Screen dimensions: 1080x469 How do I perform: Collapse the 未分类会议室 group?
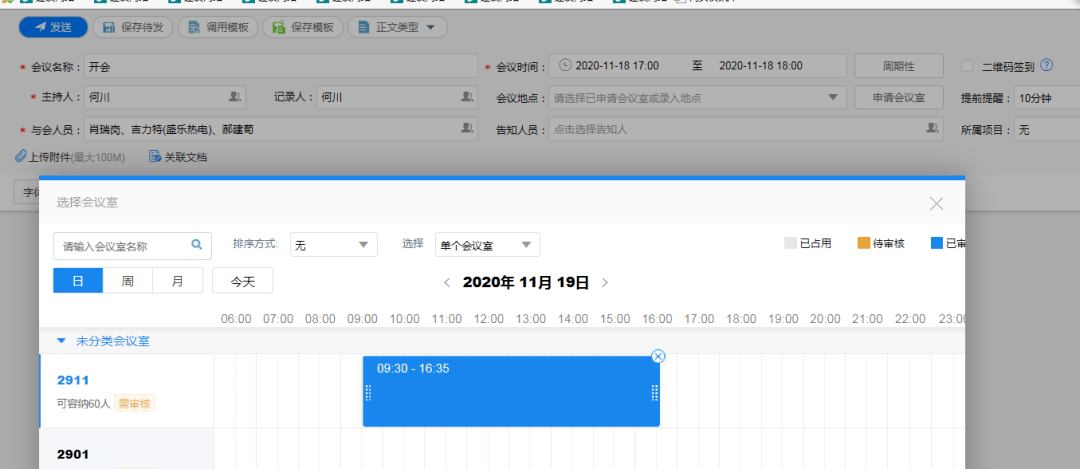60,341
